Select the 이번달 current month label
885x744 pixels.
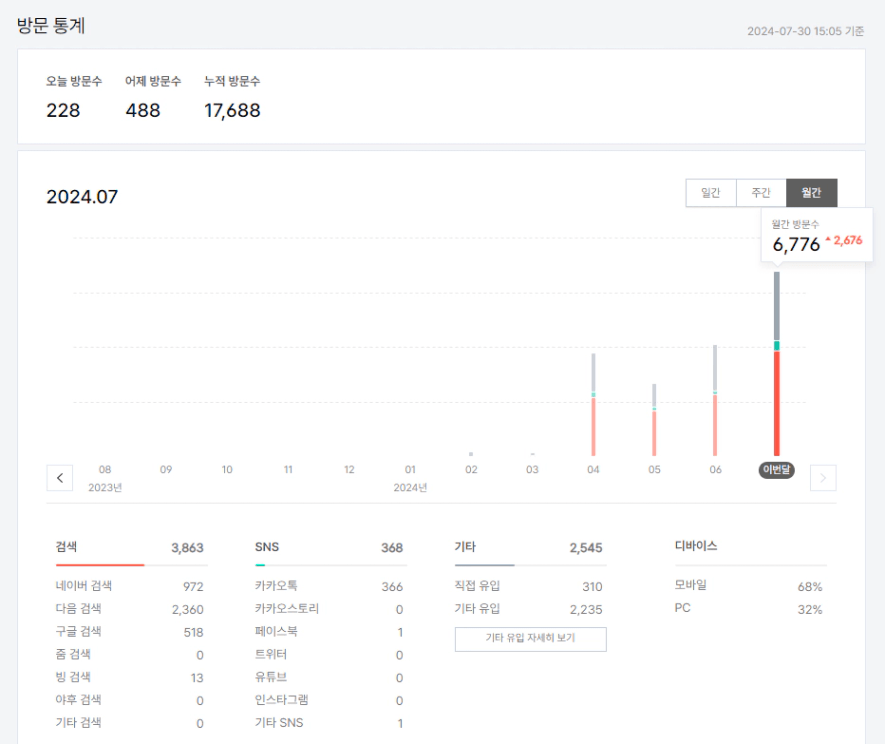[x=776, y=470]
